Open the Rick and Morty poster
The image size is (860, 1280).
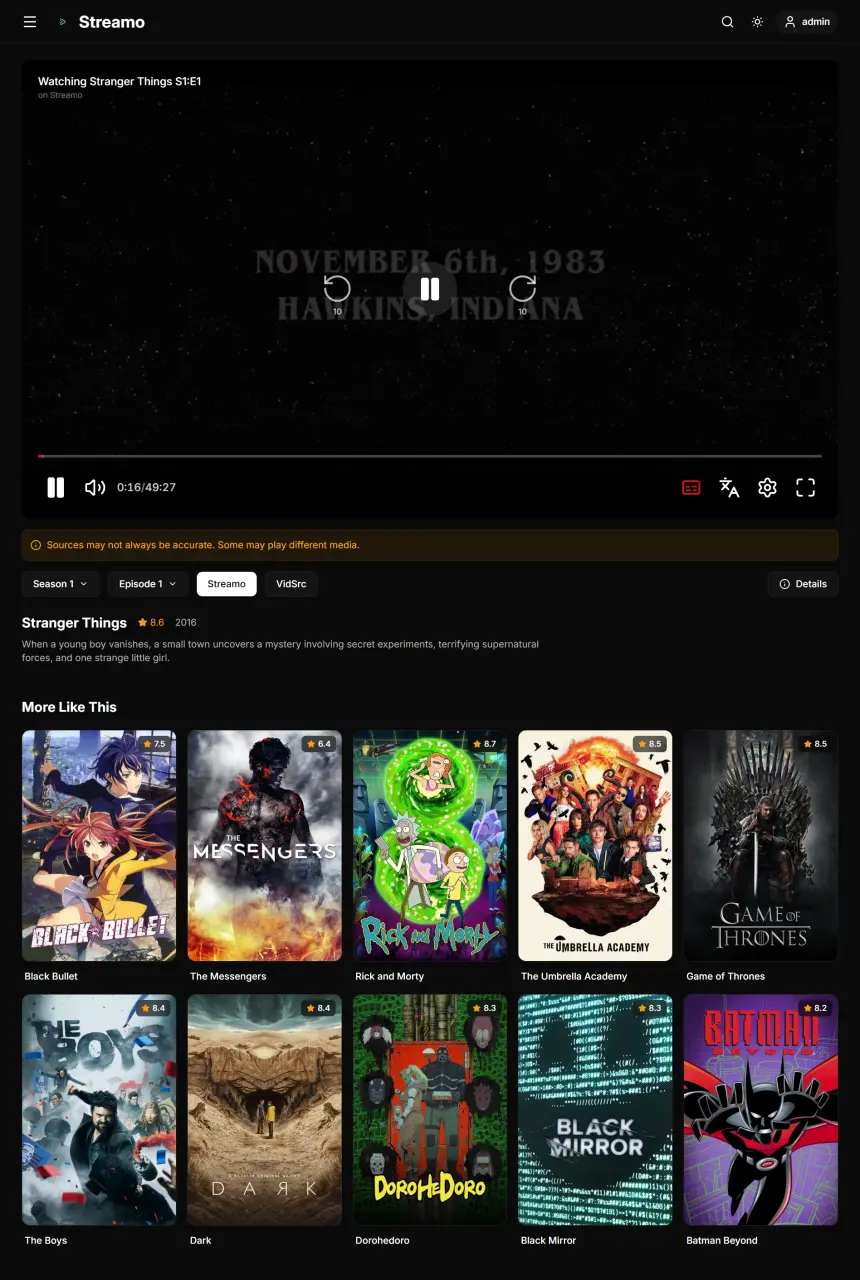point(430,845)
